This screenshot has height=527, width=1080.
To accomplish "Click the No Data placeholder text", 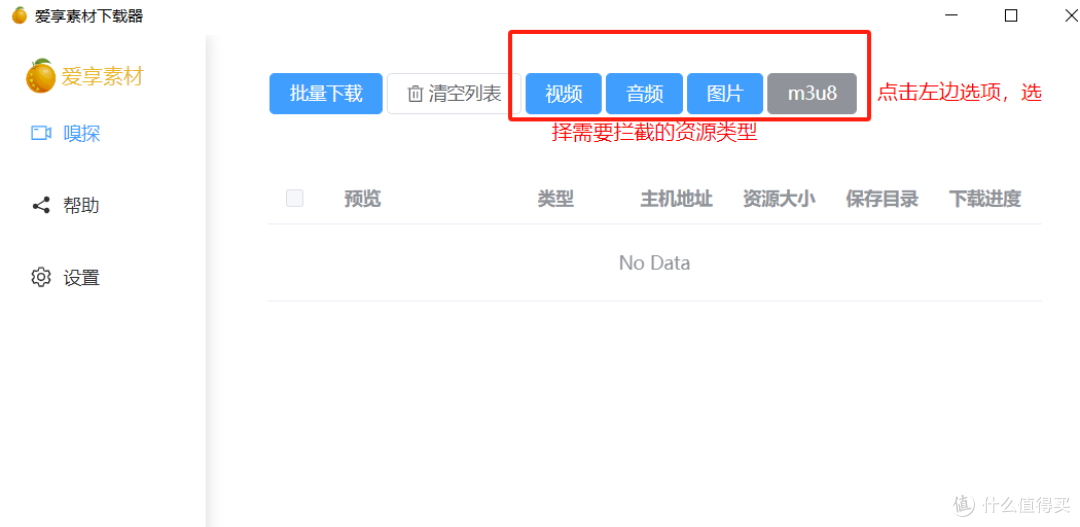I will (x=654, y=262).
